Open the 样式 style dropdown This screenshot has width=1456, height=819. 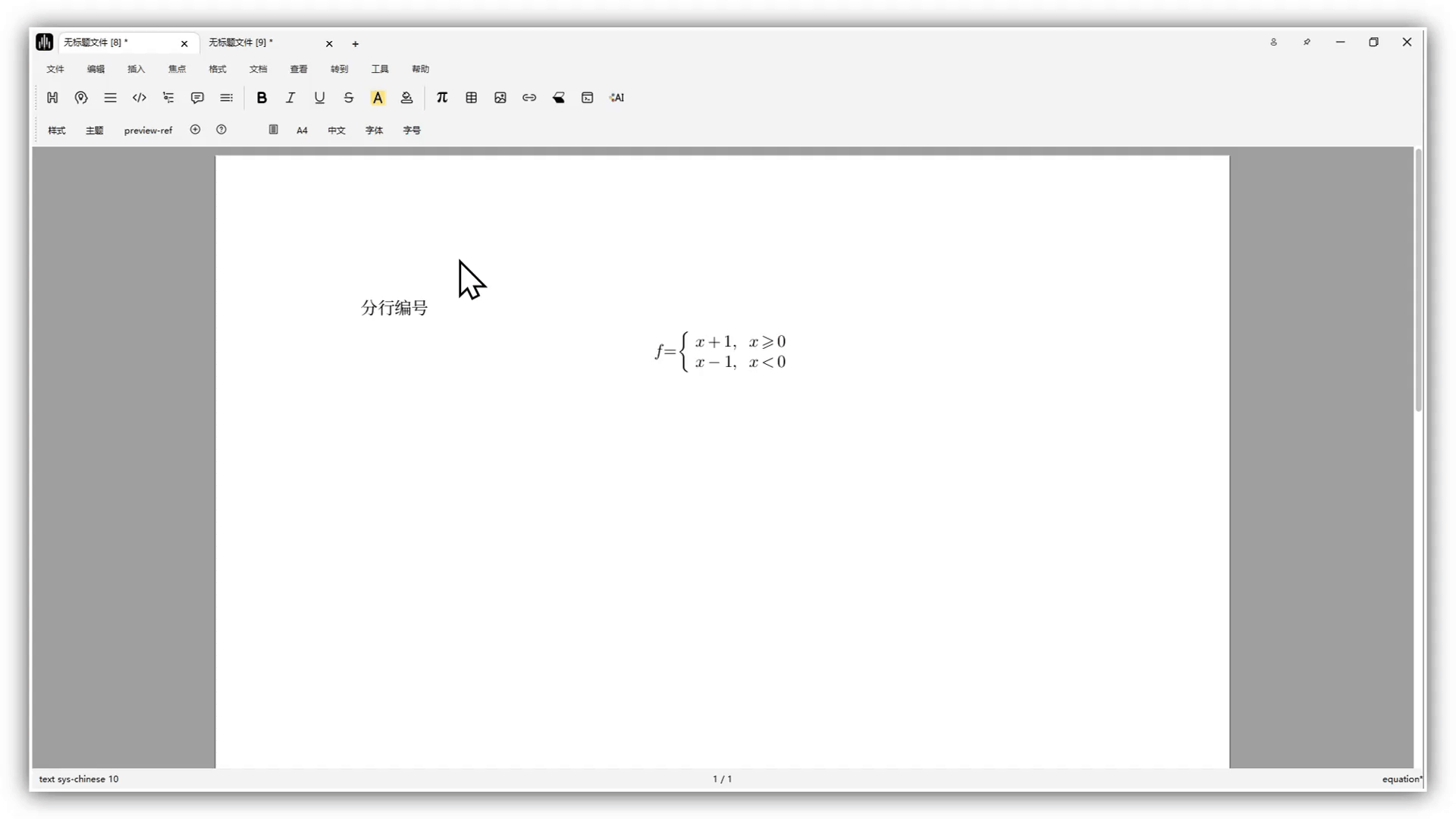click(57, 130)
